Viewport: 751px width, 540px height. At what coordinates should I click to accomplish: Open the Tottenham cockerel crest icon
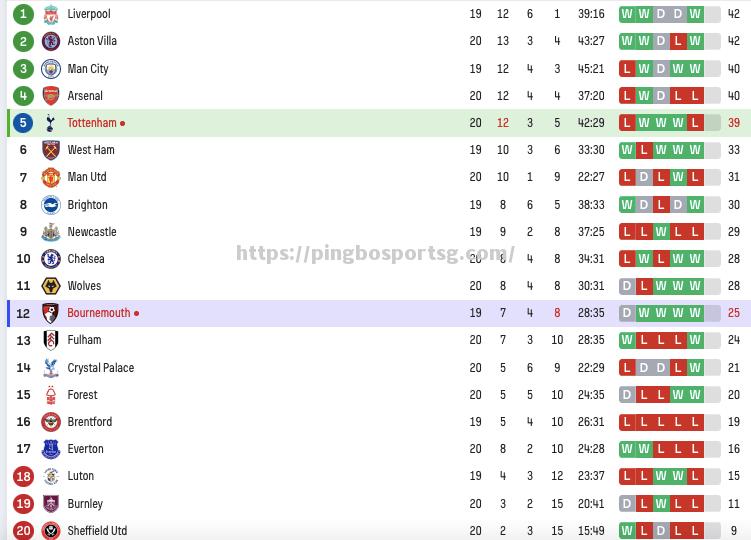(x=50, y=123)
